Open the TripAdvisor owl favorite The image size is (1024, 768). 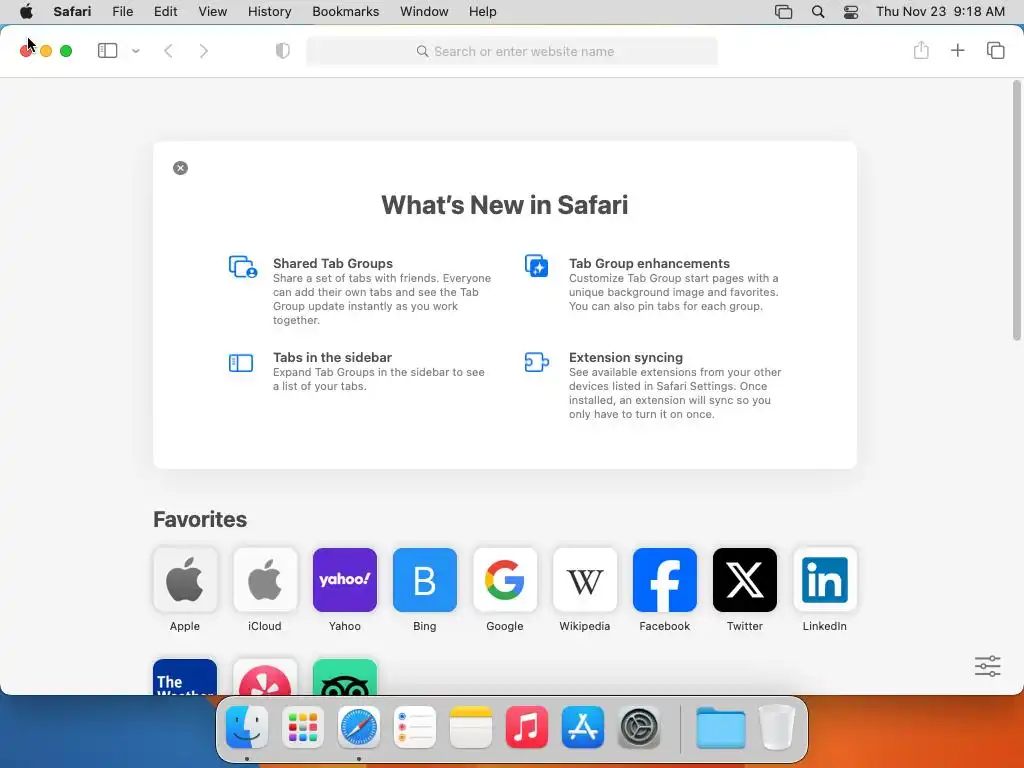tap(345, 677)
